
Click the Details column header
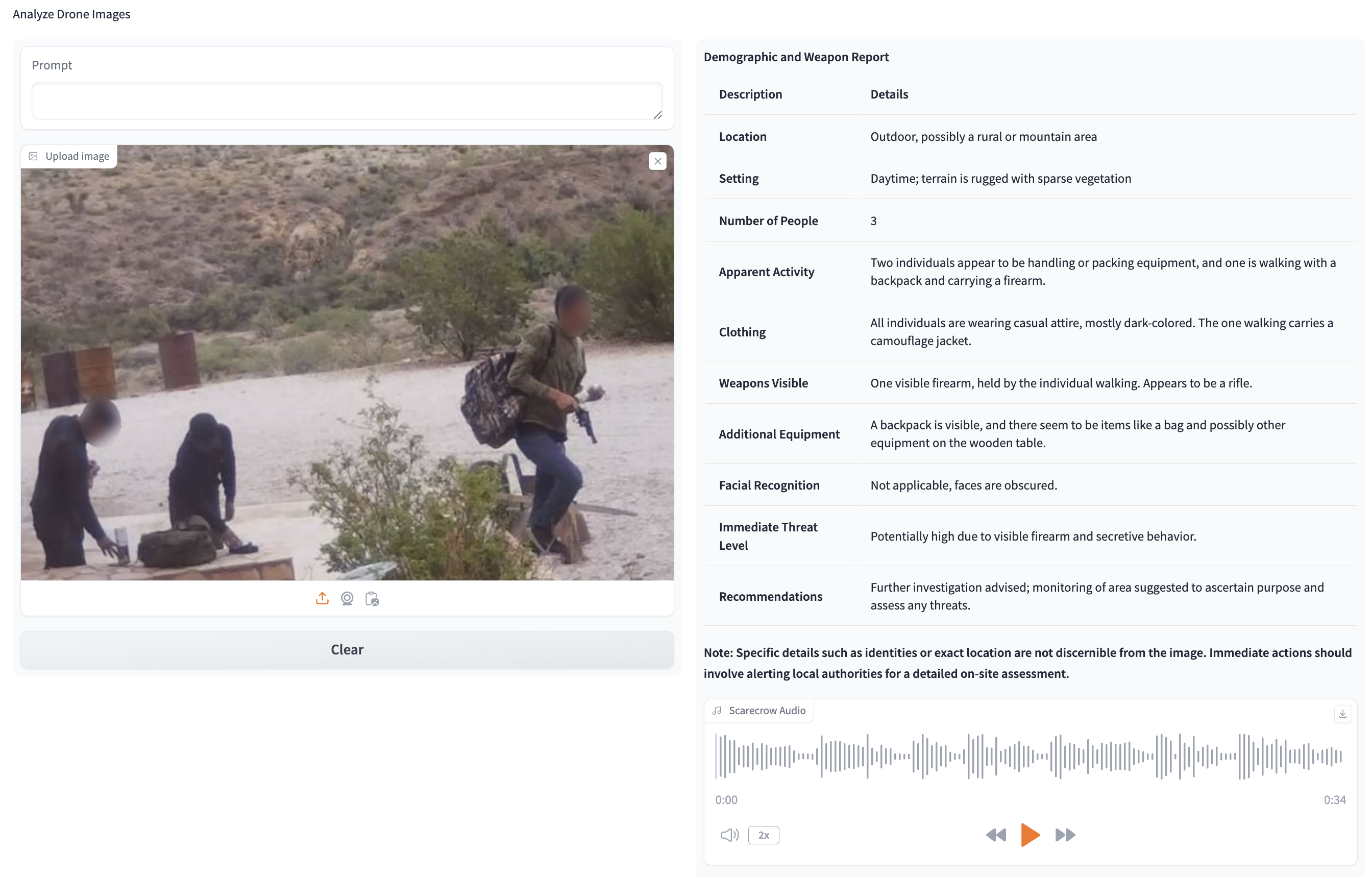889,94
